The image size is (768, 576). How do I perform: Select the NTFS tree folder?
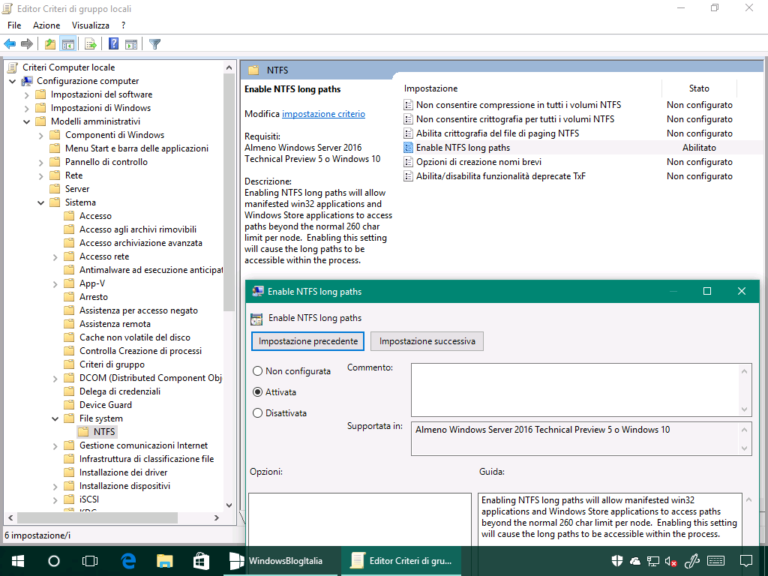97,432
